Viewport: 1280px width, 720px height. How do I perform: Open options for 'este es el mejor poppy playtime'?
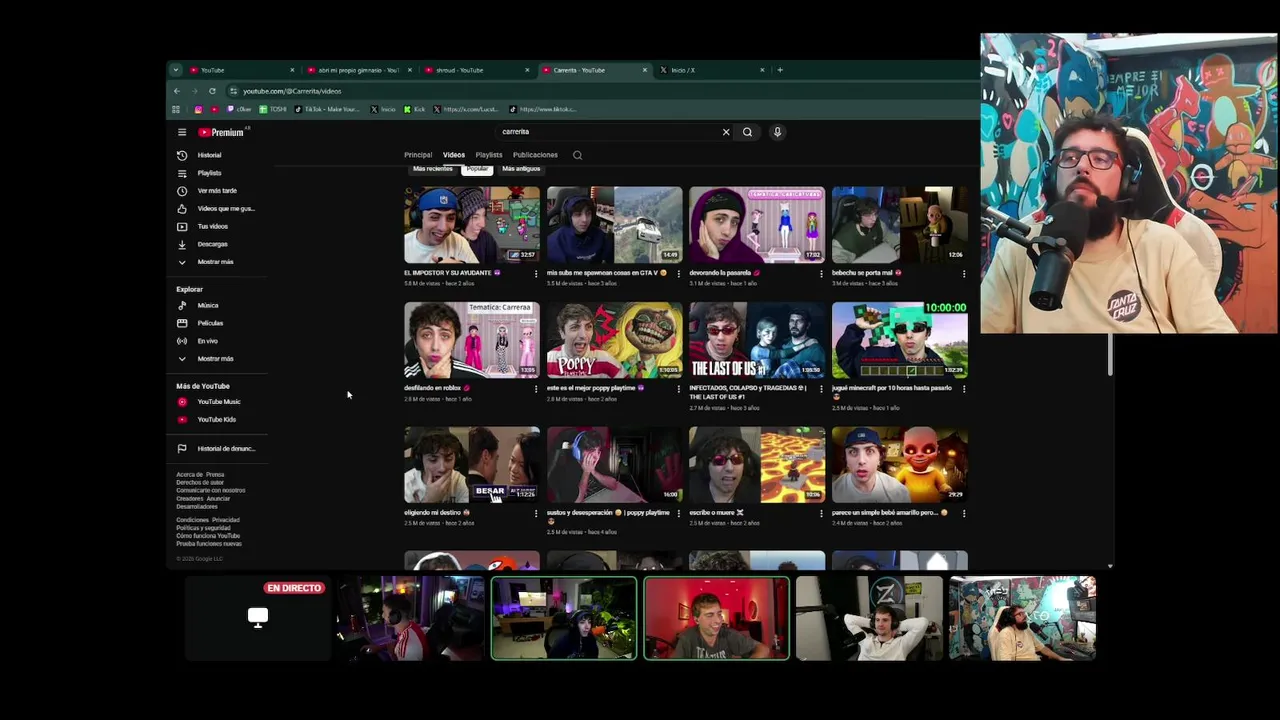click(679, 388)
